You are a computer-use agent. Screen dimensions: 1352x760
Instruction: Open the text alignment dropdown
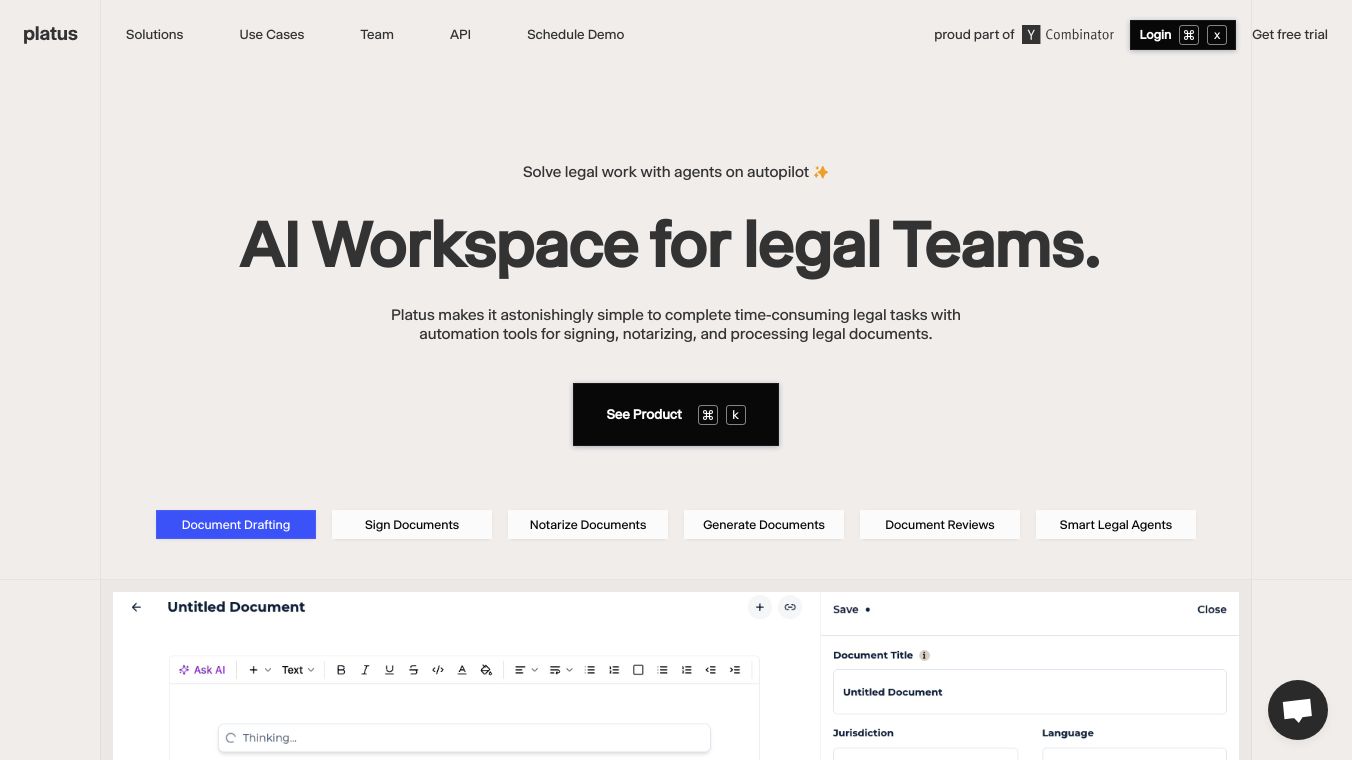point(526,670)
